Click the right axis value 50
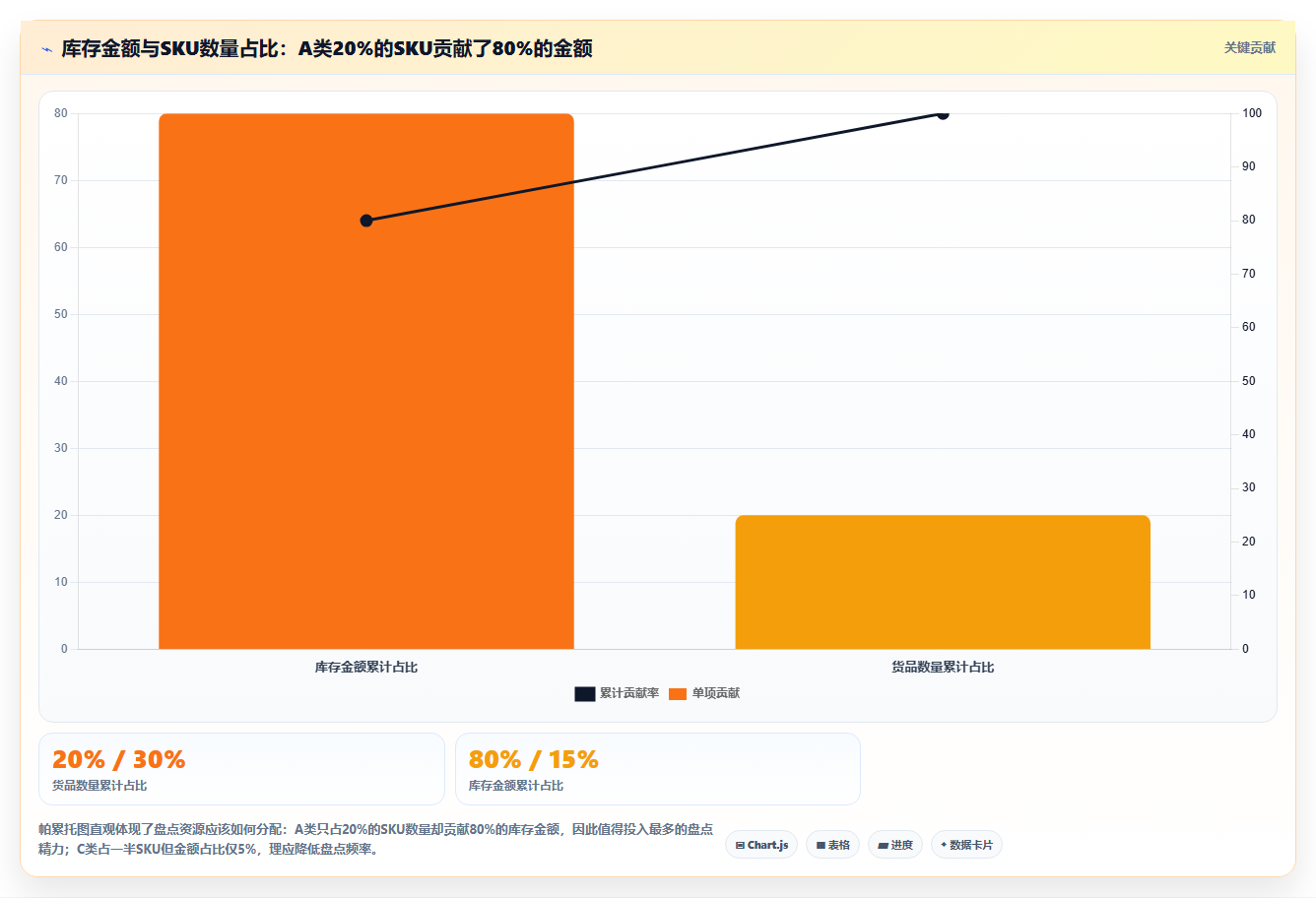The image size is (1316, 898). (1248, 381)
